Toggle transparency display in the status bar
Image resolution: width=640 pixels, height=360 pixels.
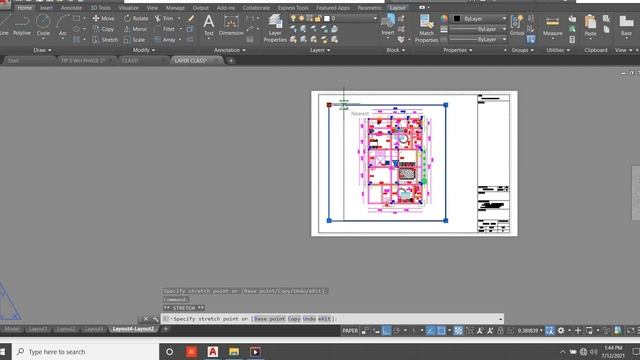pyautogui.click(x=458, y=331)
